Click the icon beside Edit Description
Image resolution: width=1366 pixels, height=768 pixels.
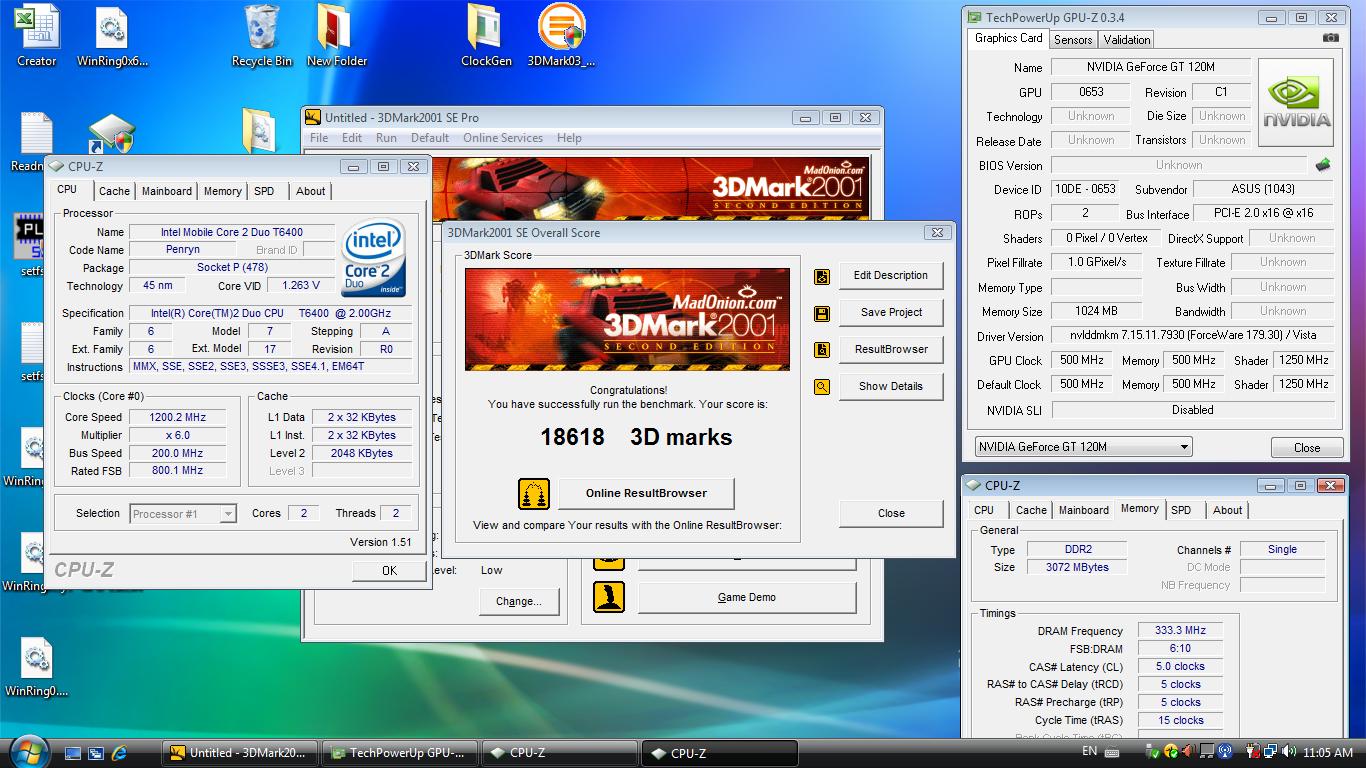822,276
